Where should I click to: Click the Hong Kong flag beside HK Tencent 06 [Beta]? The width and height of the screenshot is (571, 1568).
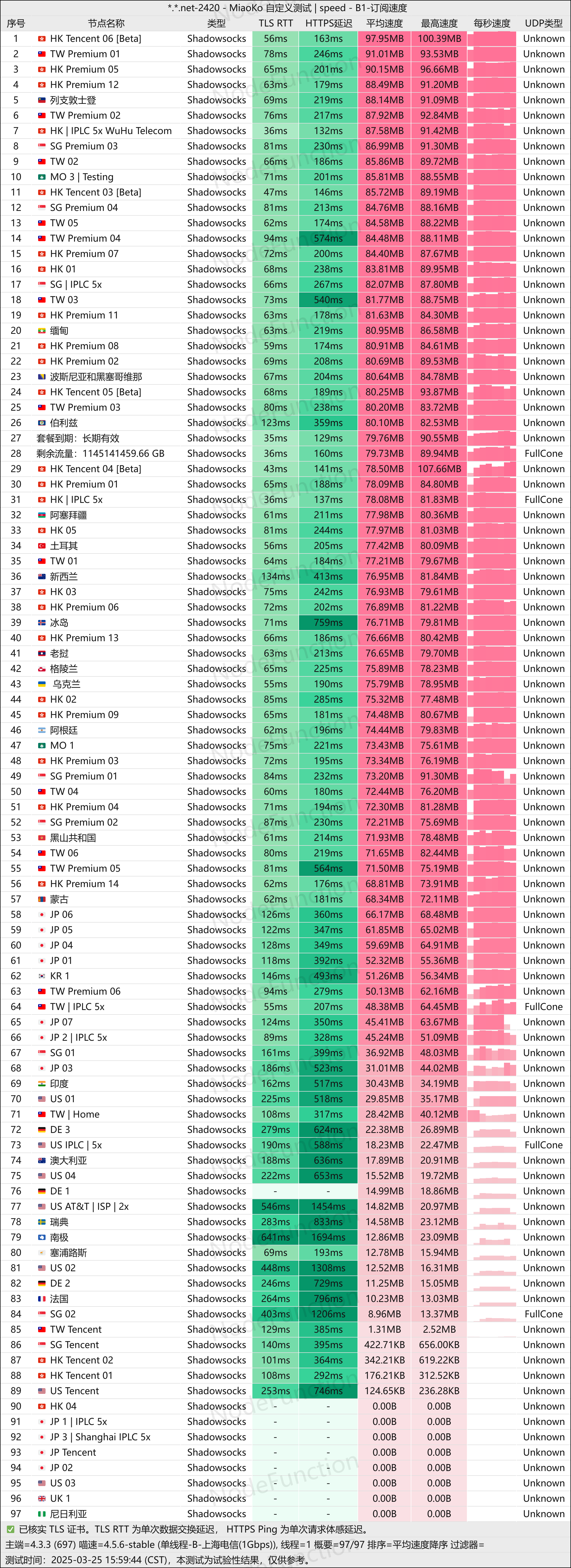[42, 39]
